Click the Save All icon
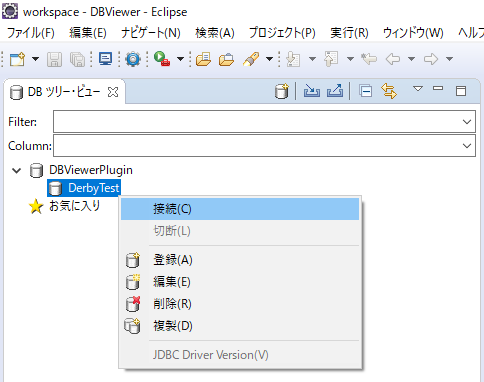This screenshot has height=382, width=484. pos(77,60)
